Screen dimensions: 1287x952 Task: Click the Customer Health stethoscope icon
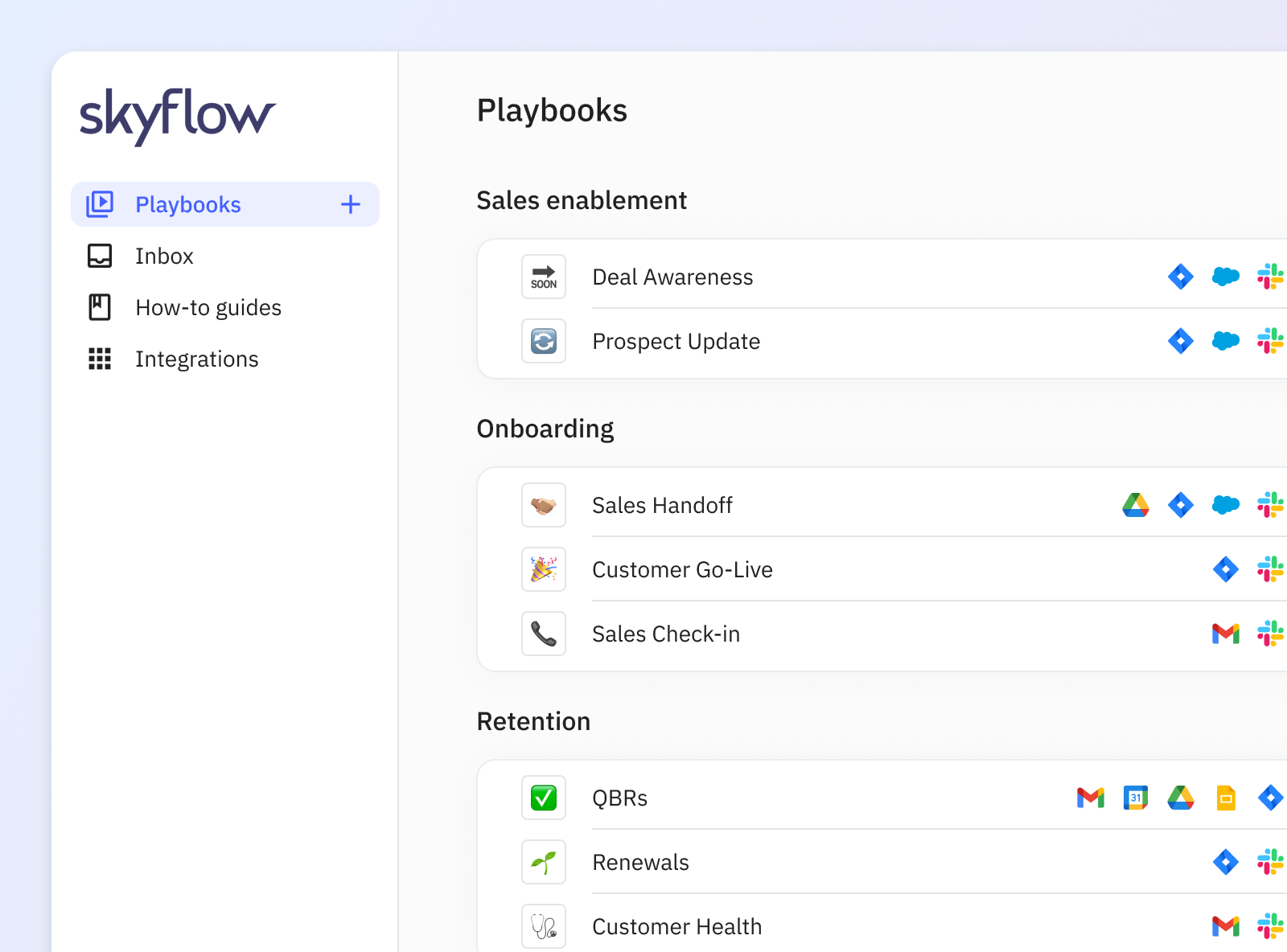tap(544, 926)
